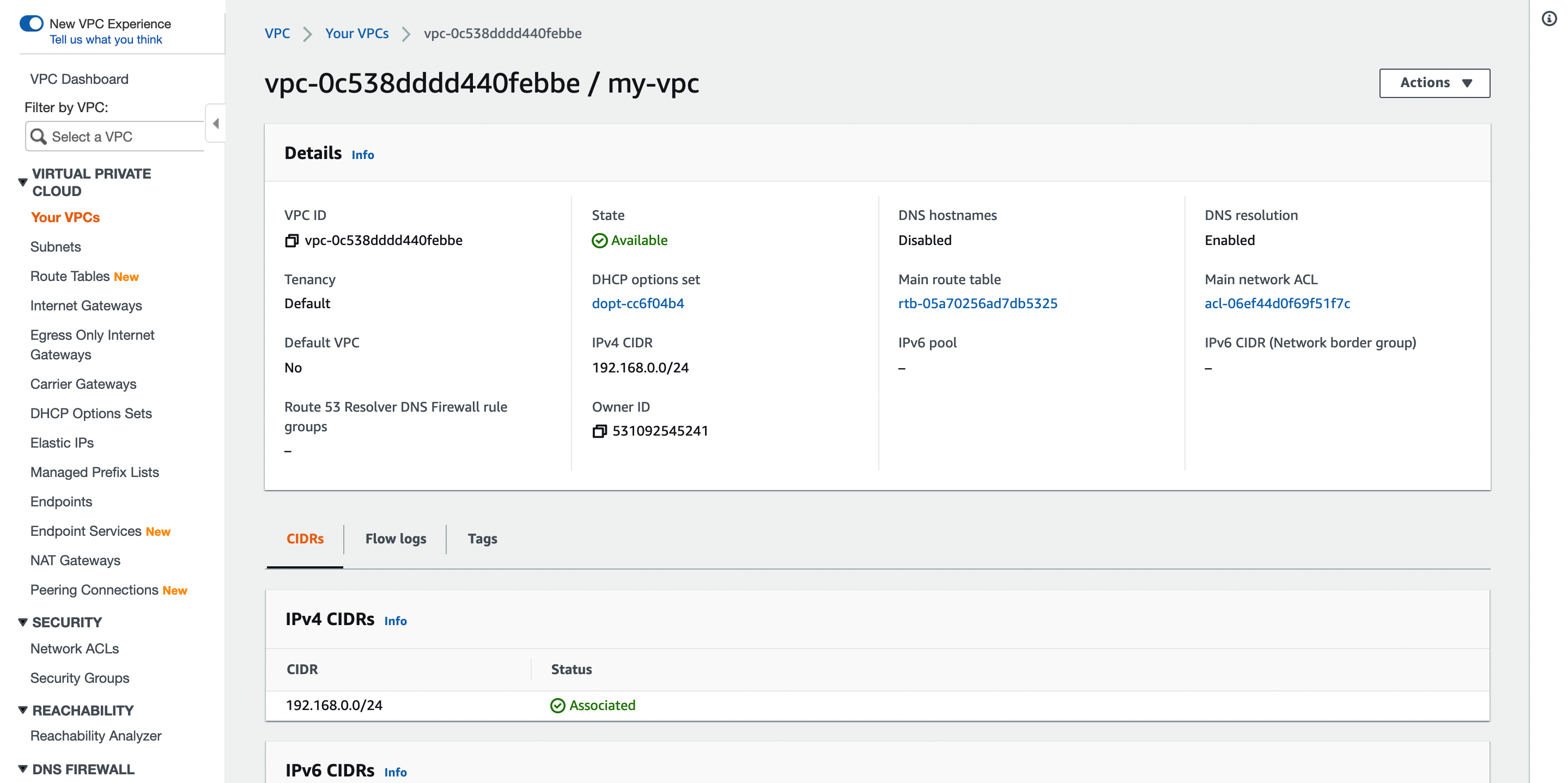Viewport: 1568px width, 783px height.
Task: Navigate to Your VPCs breadcrumb
Action: pos(357,33)
